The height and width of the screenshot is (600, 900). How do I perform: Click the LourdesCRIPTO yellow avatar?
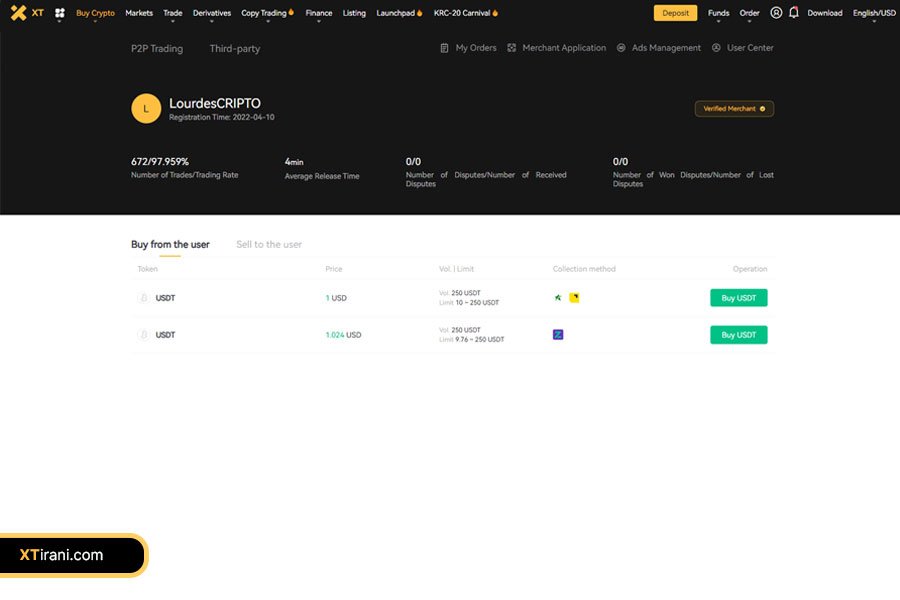[146, 109]
